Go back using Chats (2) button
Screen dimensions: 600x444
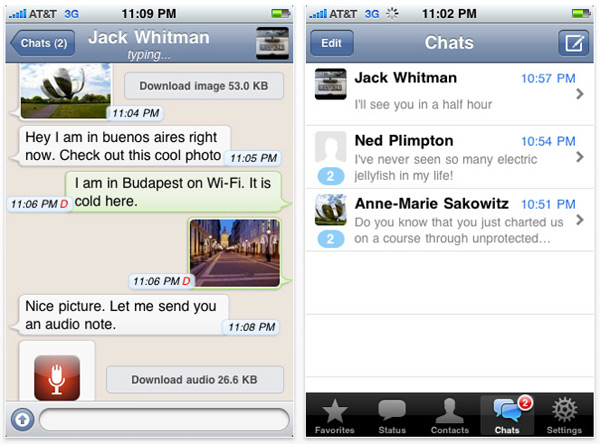42,44
